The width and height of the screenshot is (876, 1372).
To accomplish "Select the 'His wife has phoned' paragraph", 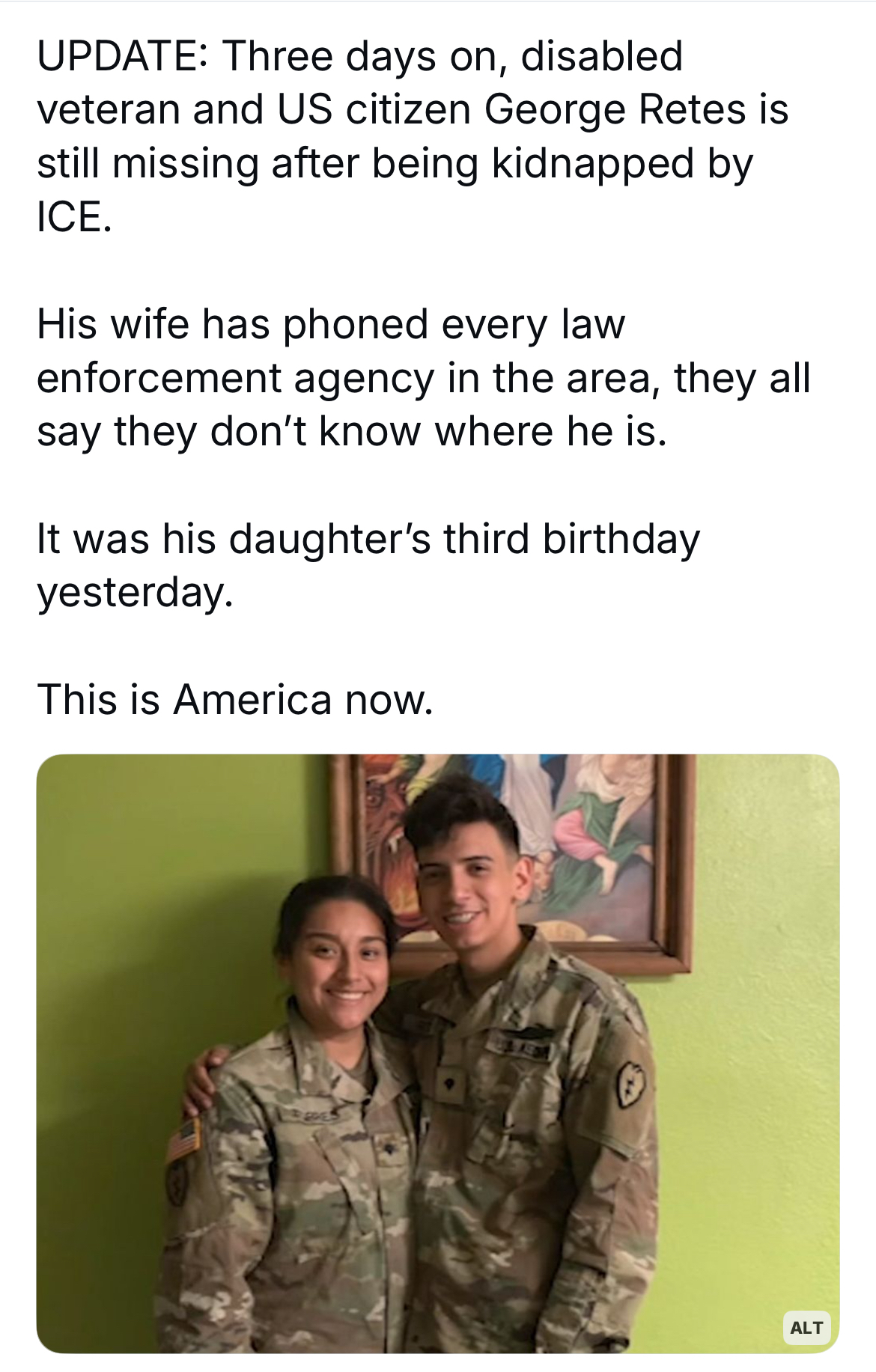I will [x=423, y=378].
